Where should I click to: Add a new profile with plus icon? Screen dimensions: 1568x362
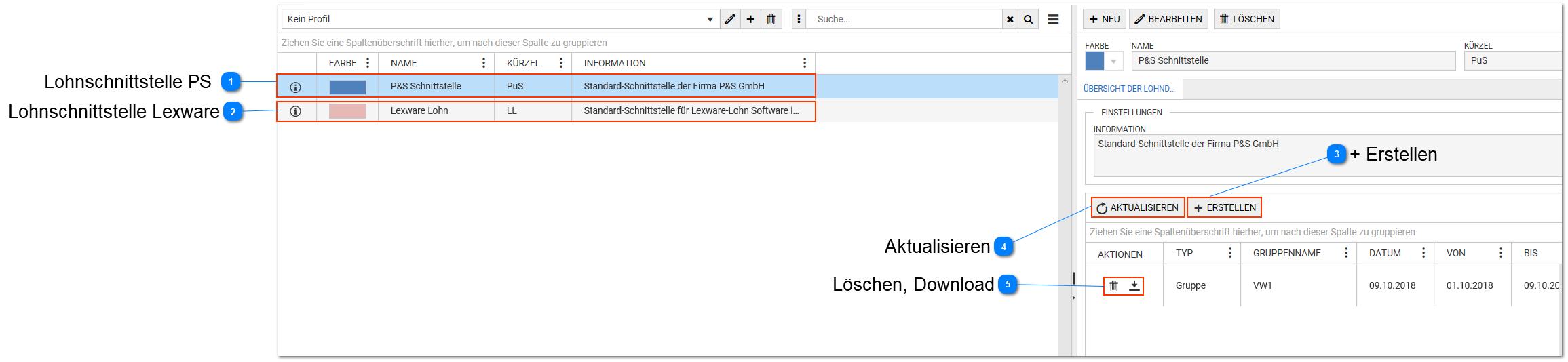(750, 19)
